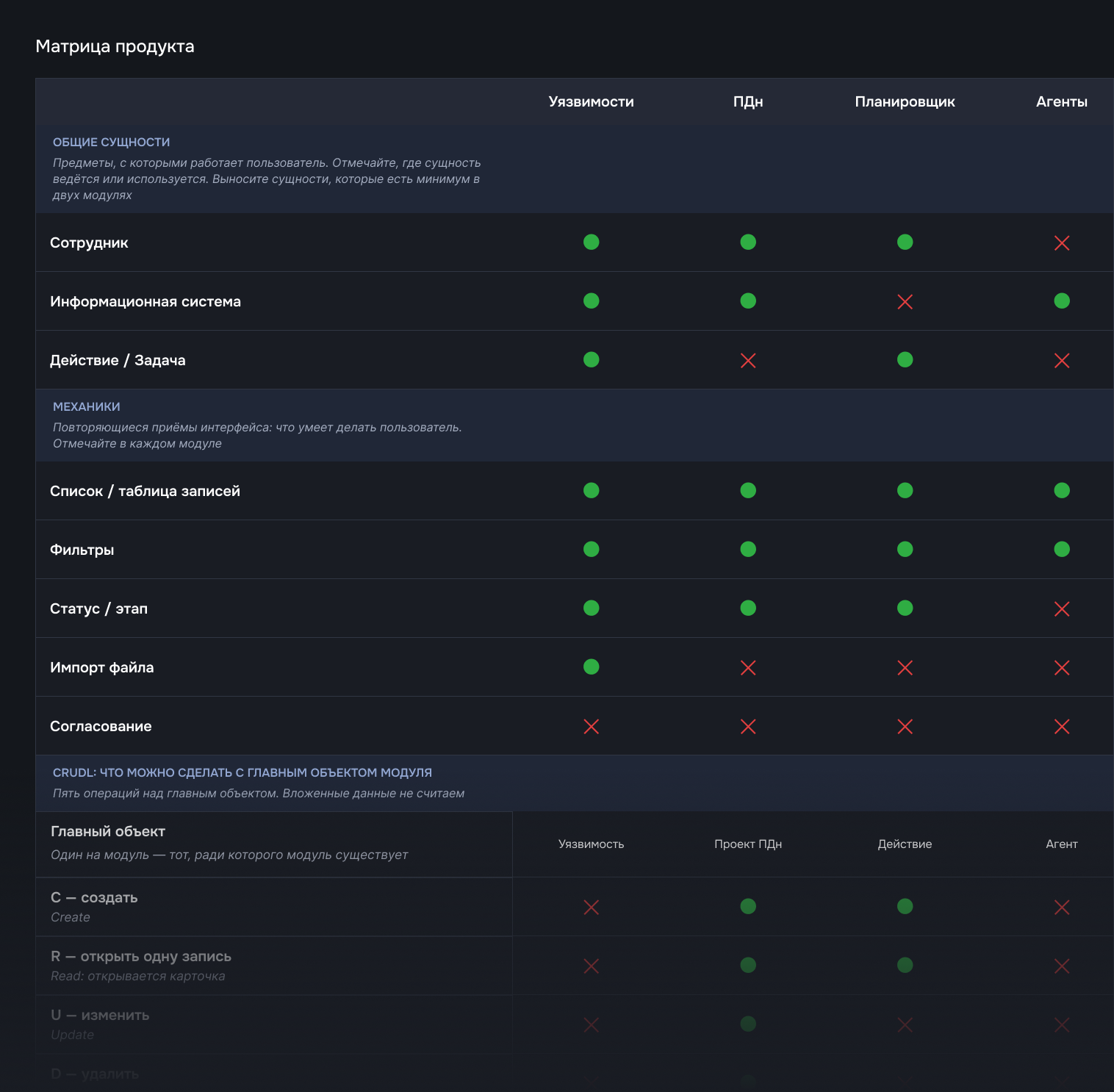Image resolution: width=1114 pixels, height=1092 pixels.
Task: Click R — открыть одну запись cross under Агент
Action: click(x=1062, y=966)
